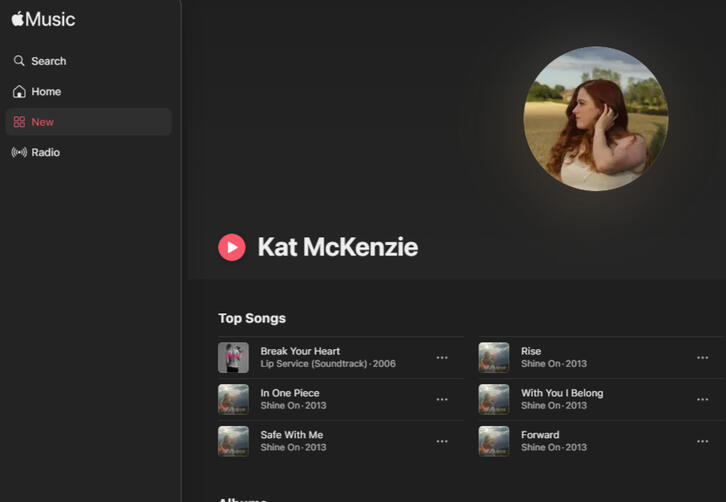This screenshot has width=726, height=502.
Task: Open Shine On album under Rise
Action: pyautogui.click(x=540, y=364)
